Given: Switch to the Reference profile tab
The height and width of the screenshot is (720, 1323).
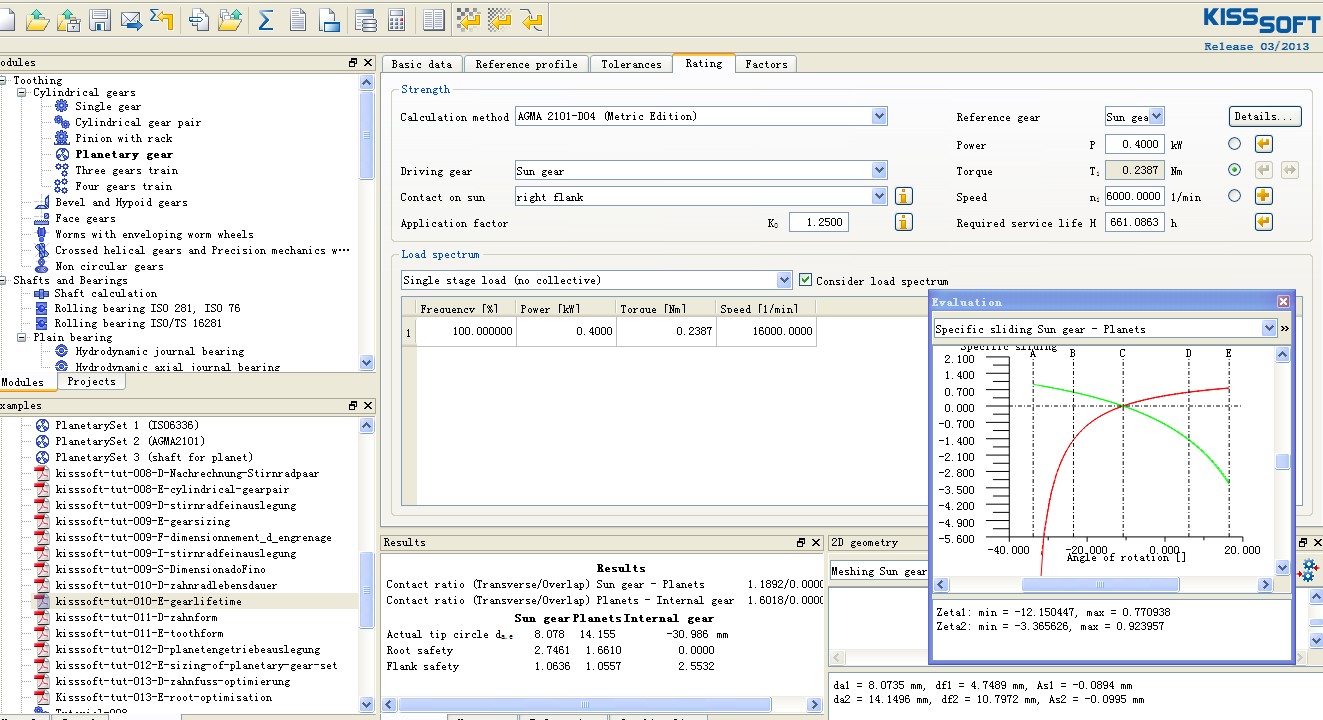Looking at the screenshot, I should [527, 64].
